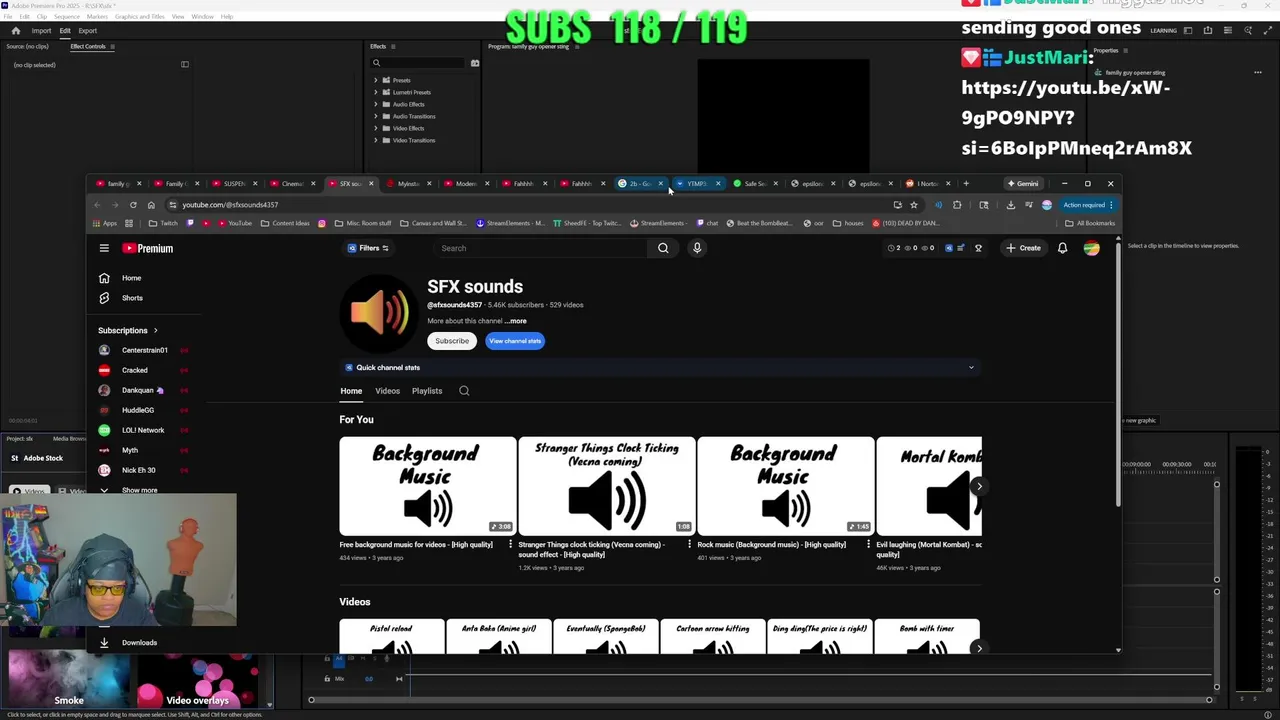
Task: Open a new browser tab with plus
Action: [x=966, y=184]
